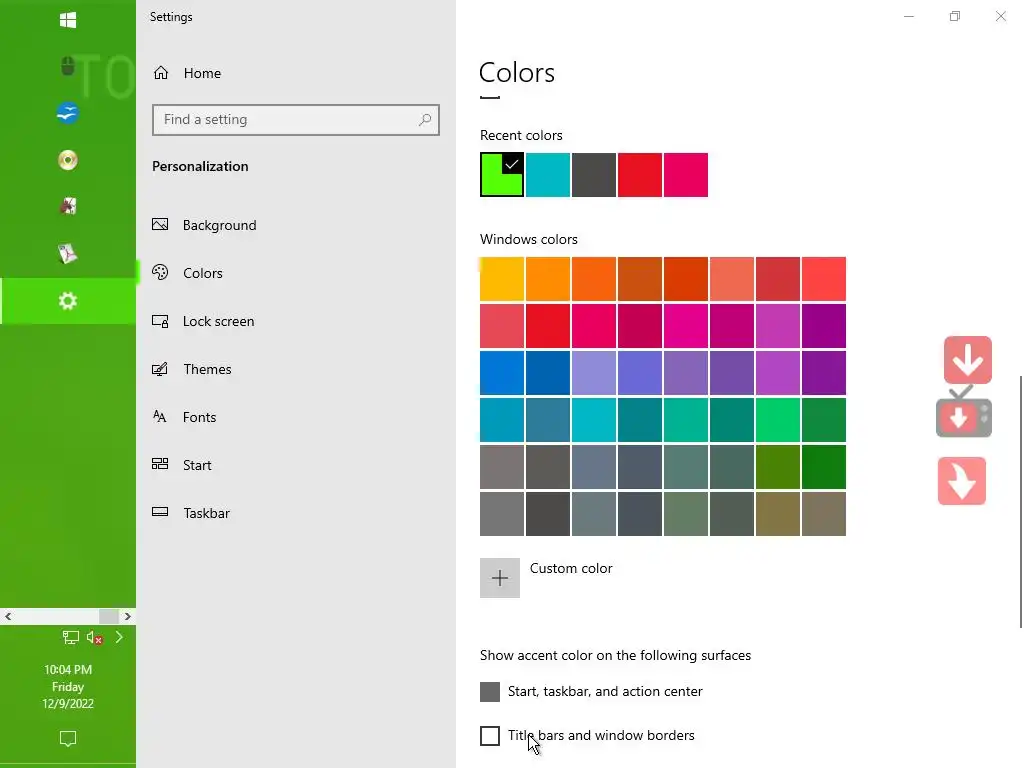Pick the teal recent color swatch
This screenshot has width=1024, height=768.
pos(548,175)
